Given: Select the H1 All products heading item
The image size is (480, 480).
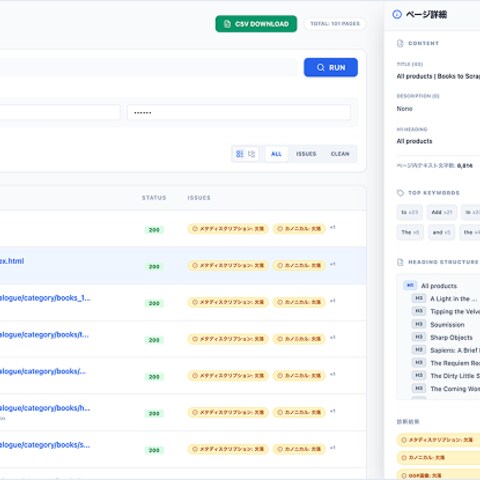Looking at the screenshot, I should 430,286.
